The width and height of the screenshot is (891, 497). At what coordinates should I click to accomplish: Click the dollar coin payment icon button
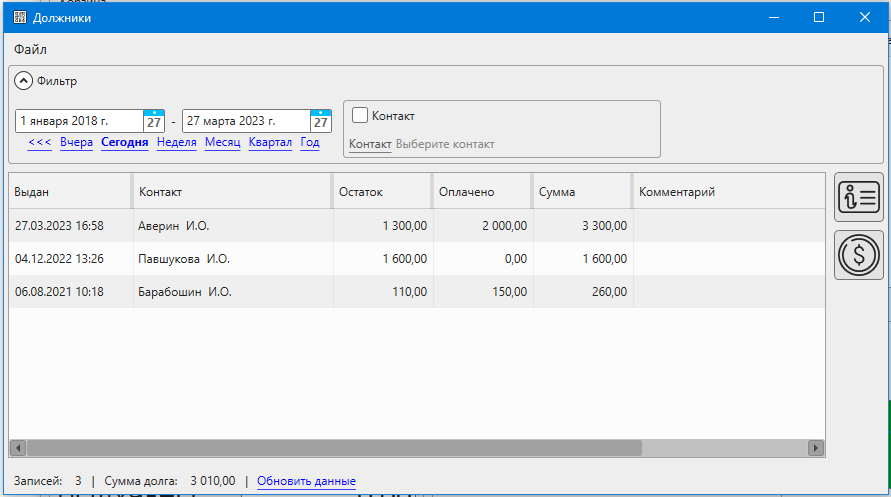click(859, 255)
